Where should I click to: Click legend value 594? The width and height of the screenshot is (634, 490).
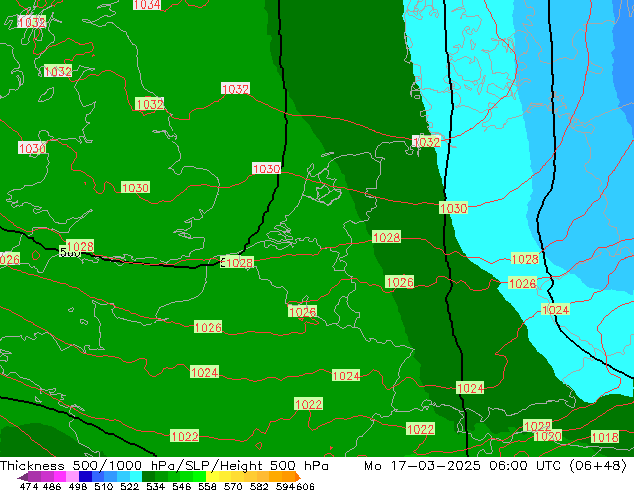[285, 486]
